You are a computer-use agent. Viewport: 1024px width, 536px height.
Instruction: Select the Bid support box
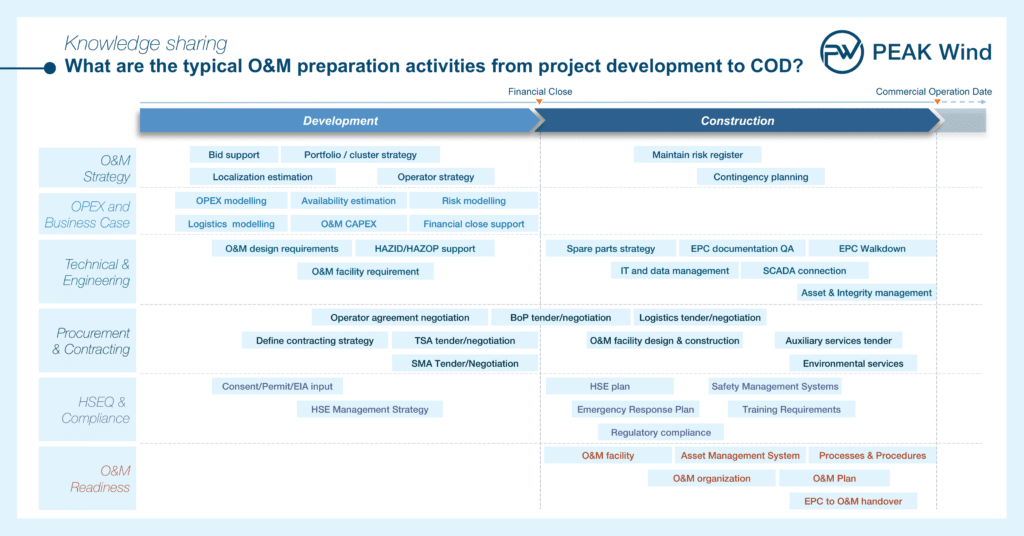pos(234,155)
